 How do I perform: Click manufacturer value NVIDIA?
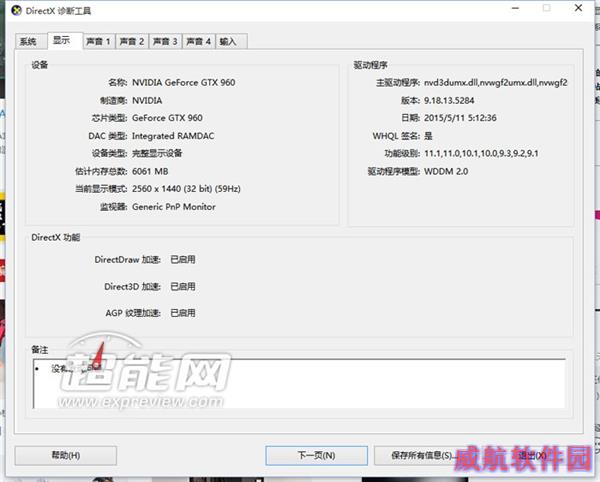tap(147, 100)
